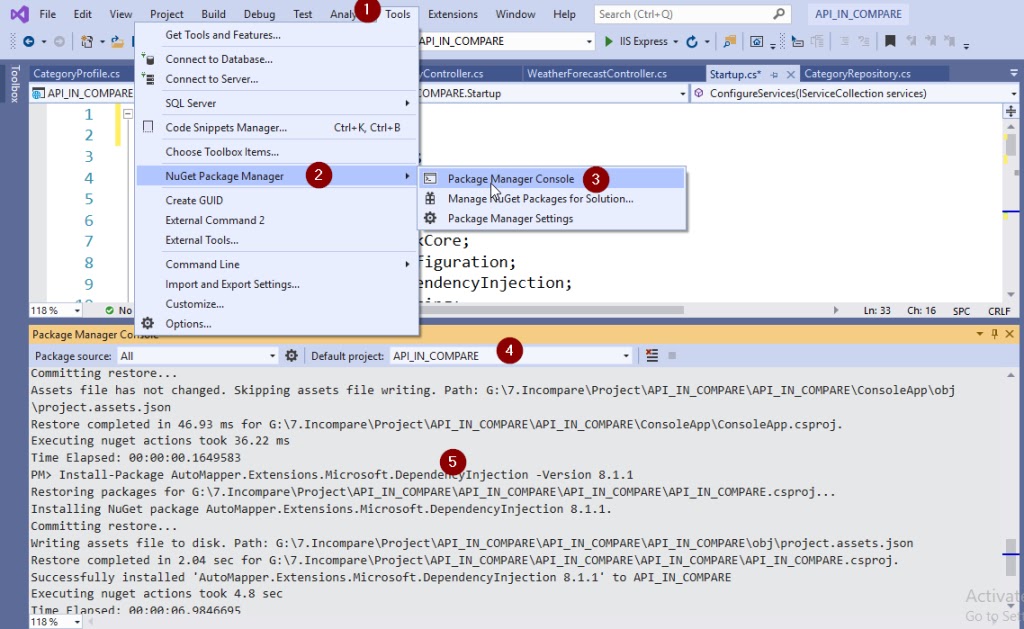Click the New Project toolbar icon
The width and height of the screenshot is (1024, 629).
[x=86, y=41]
